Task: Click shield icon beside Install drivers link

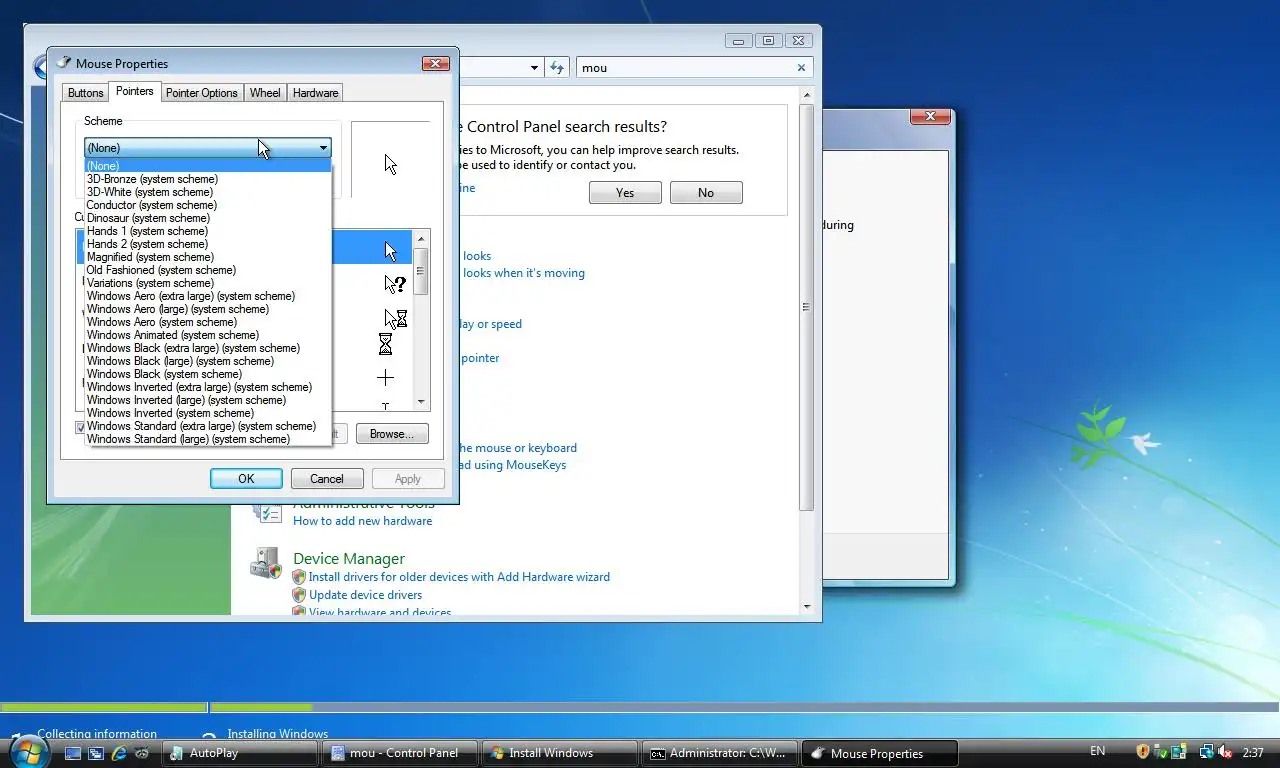Action: (298, 577)
